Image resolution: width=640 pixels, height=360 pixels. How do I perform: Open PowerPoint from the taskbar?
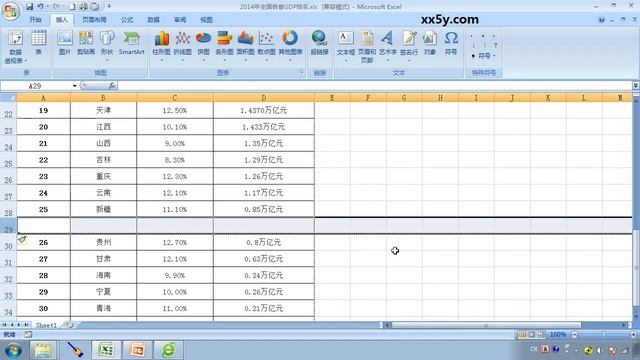tap(137, 350)
